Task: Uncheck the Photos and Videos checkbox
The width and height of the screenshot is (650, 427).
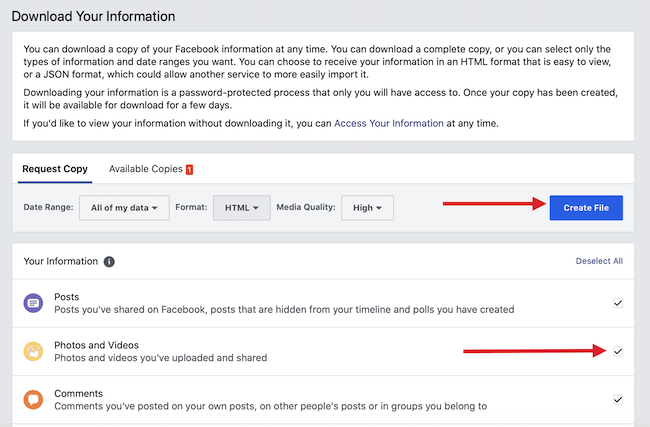Action: [618, 351]
